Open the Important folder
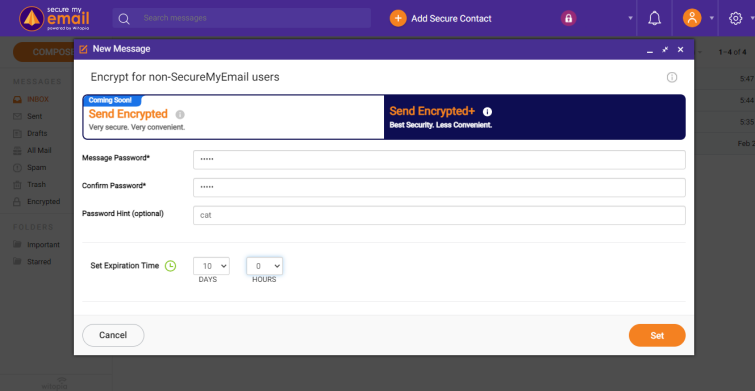The width and height of the screenshot is (755, 391). pos(43,245)
